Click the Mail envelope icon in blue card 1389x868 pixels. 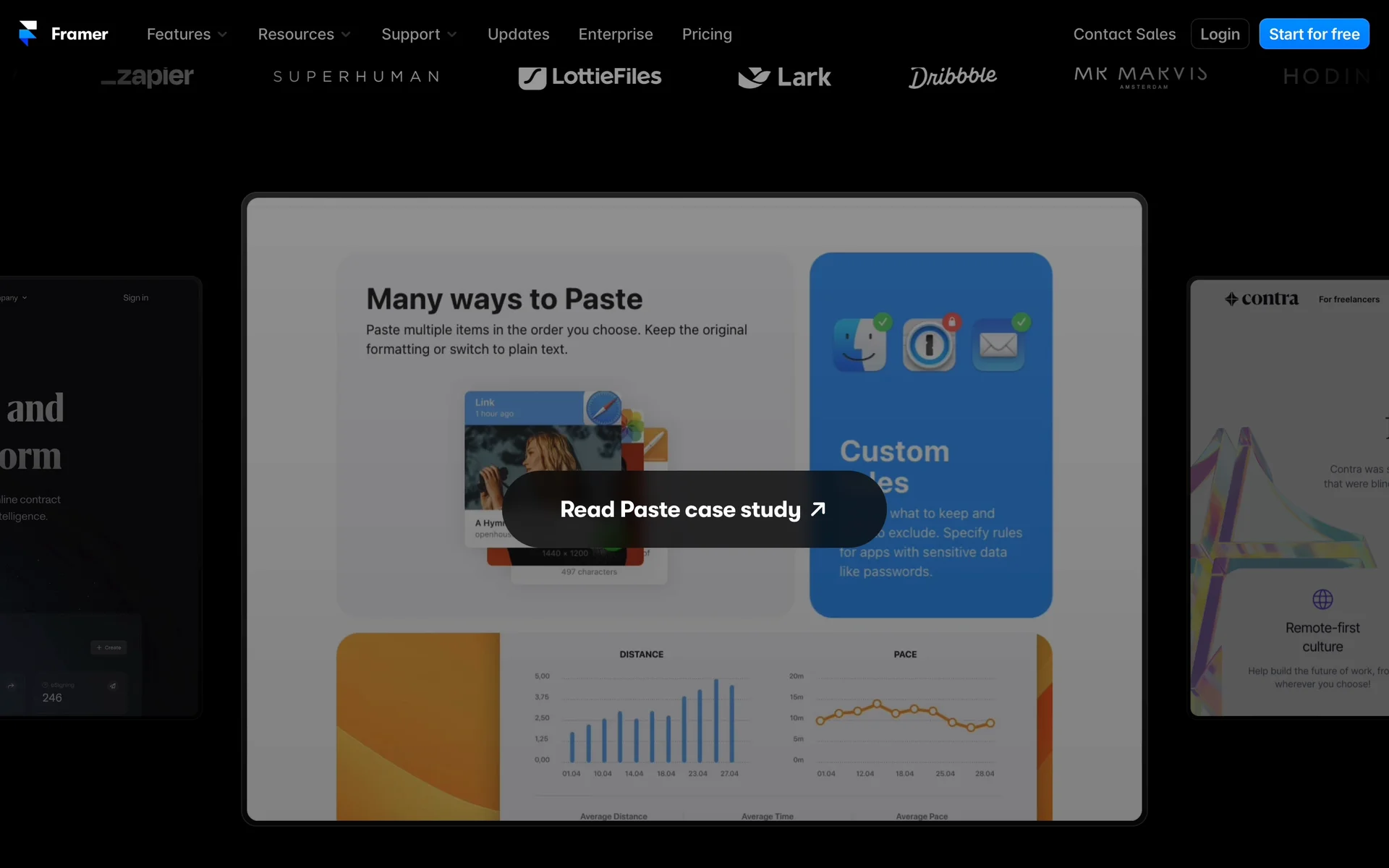coord(998,345)
